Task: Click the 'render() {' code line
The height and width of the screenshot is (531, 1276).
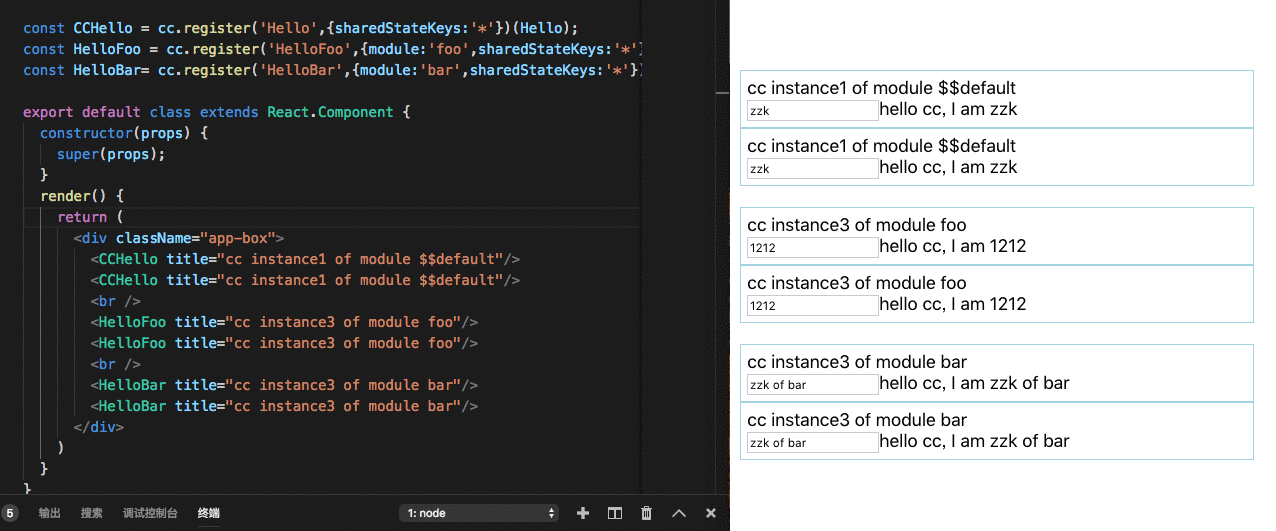Action: tap(82, 196)
